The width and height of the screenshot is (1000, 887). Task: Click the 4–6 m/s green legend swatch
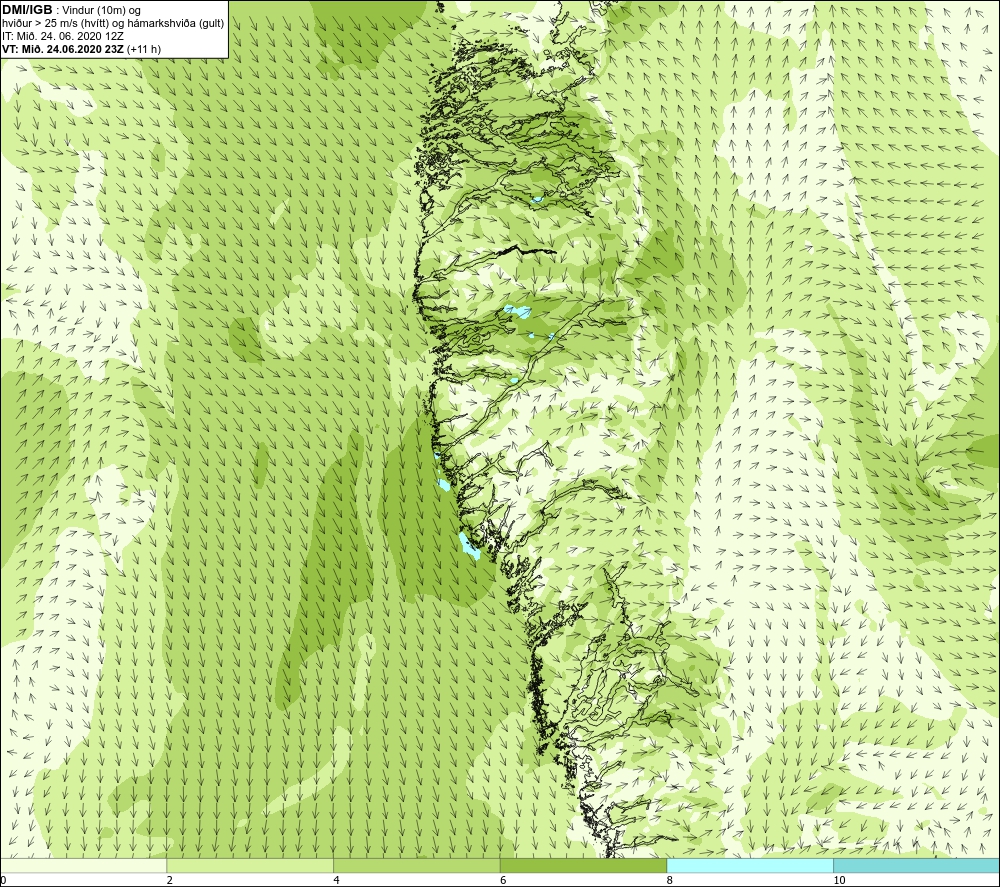(x=416, y=865)
